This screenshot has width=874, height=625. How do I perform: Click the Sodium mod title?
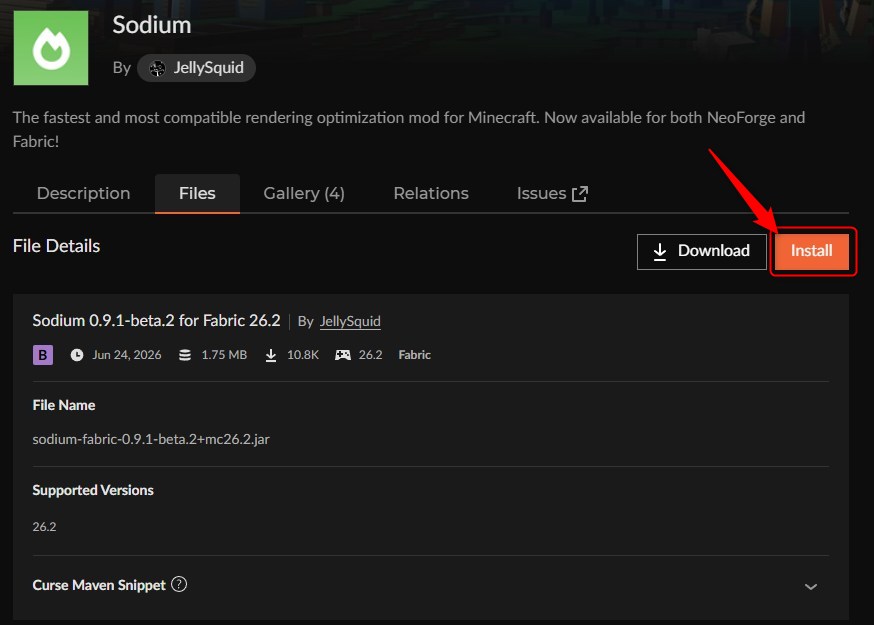point(152,25)
